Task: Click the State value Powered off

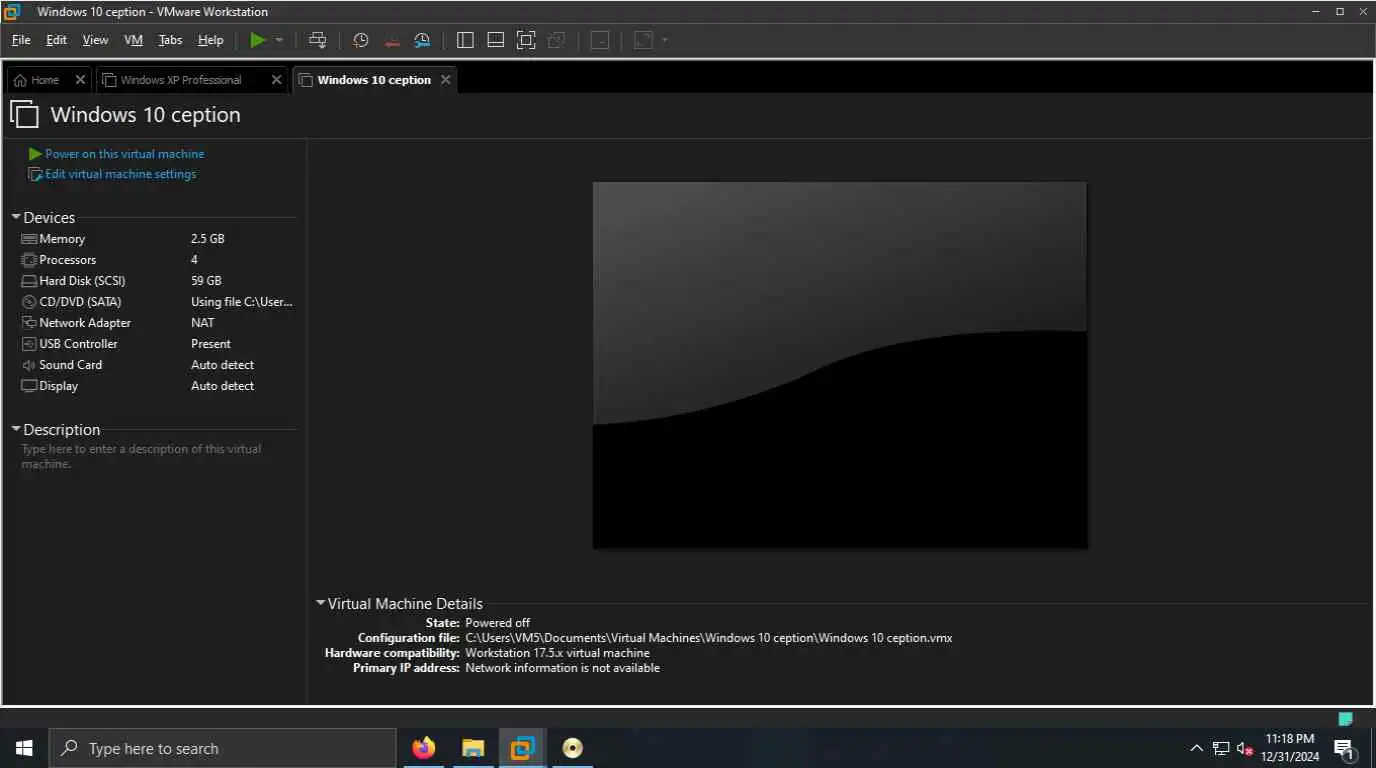Action: 498,623
